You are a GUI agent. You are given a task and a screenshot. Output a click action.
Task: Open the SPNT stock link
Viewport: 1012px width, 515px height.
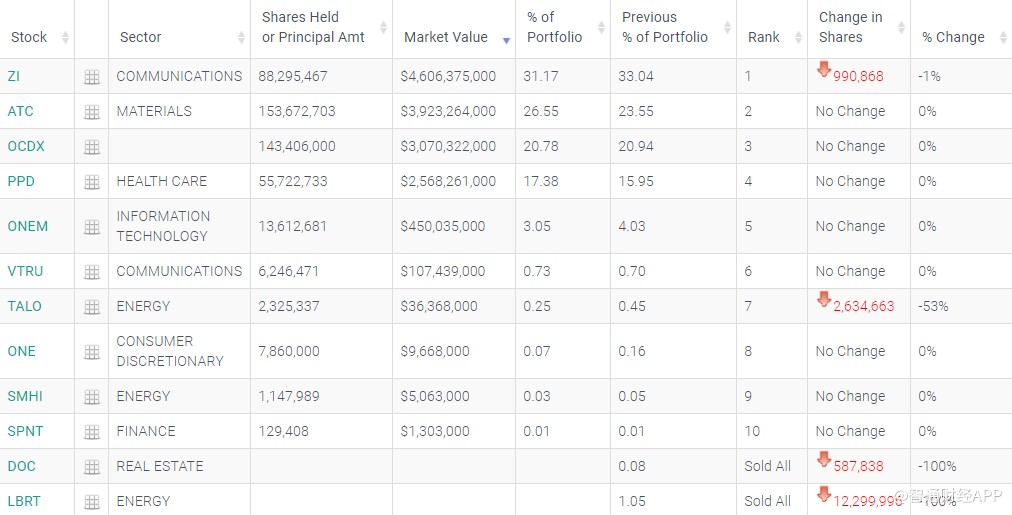click(25, 431)
